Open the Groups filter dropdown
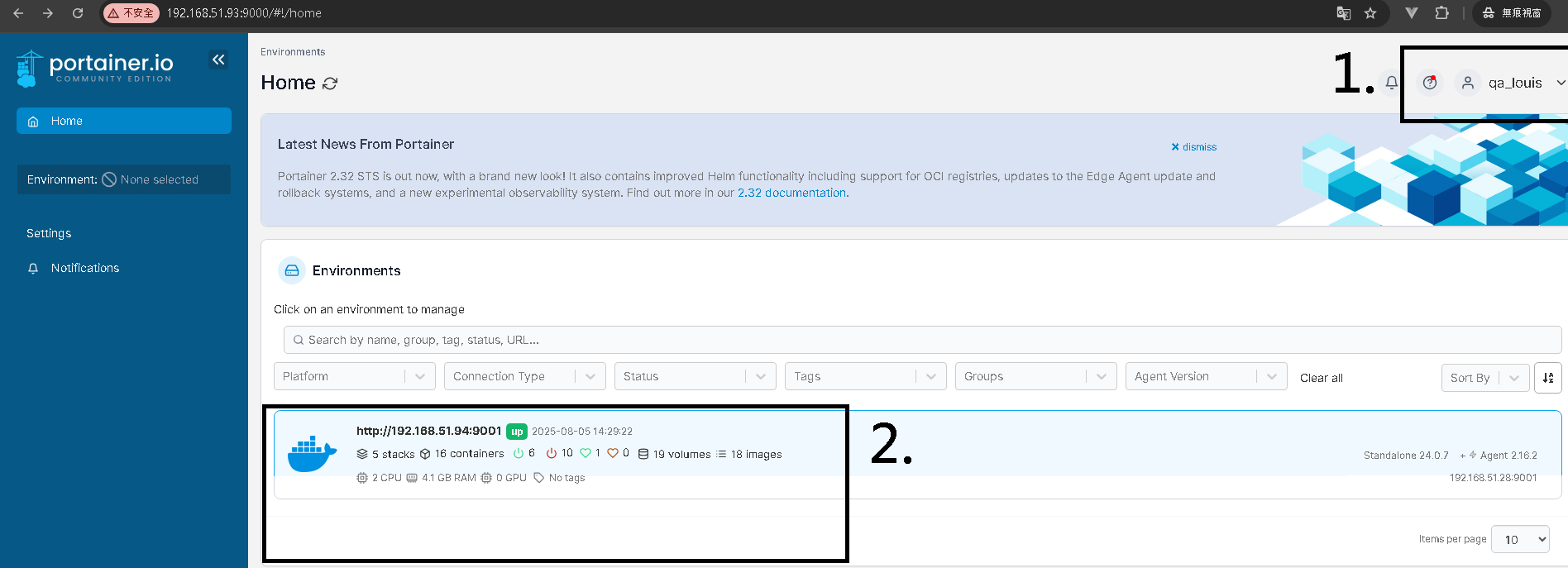Viewport: 1568px width, 568px height. tap(1036, 377)
